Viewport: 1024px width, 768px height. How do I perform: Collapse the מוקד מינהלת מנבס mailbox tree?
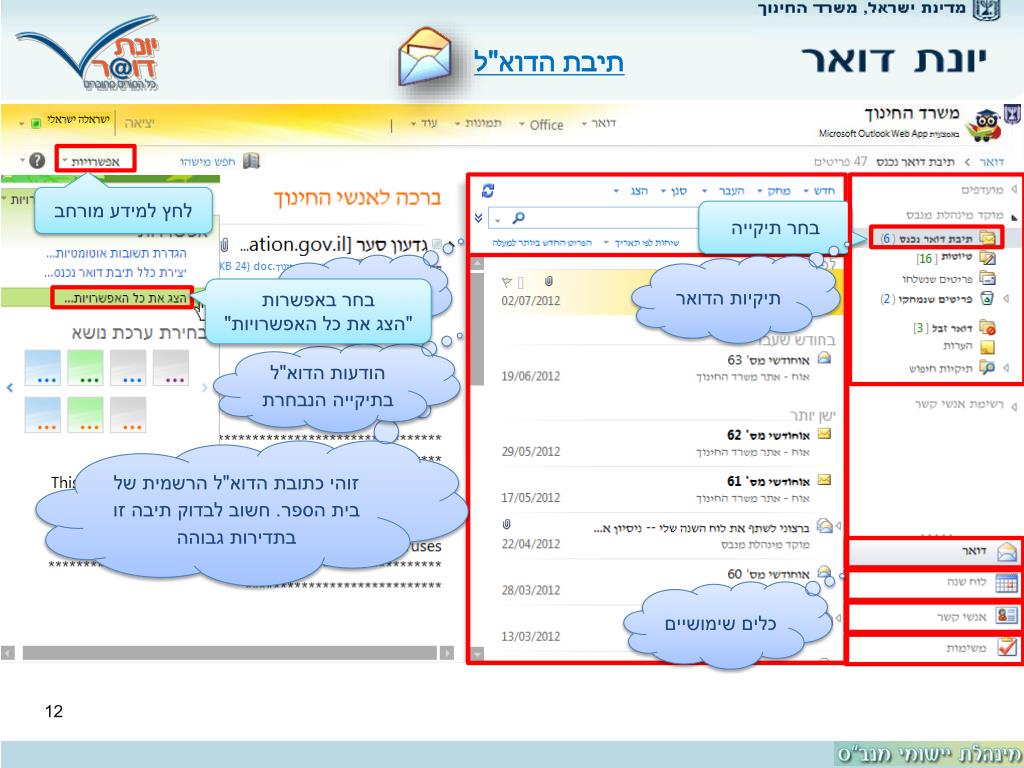pyautogui.click(x=1014, y=216)
